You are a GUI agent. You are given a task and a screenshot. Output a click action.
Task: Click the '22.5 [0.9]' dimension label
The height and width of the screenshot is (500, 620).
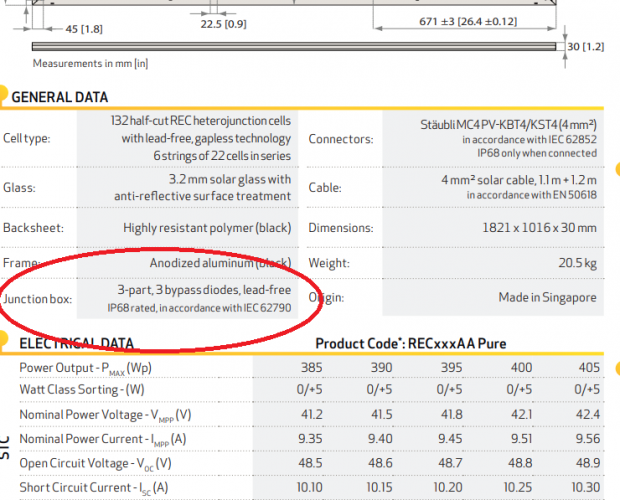(x=224, y=23)
